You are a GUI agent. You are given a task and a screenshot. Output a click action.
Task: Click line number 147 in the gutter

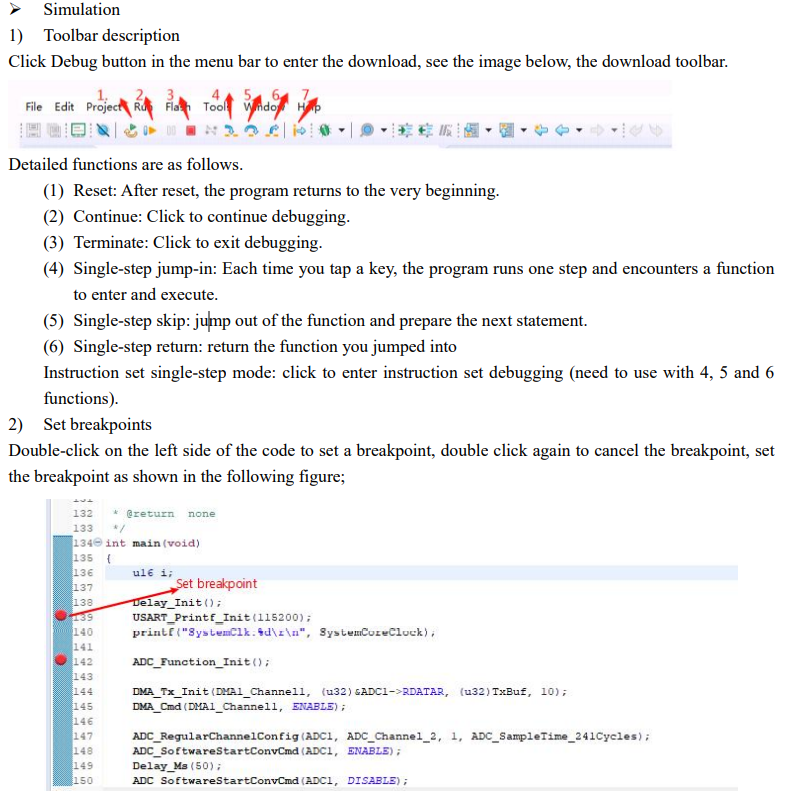coord(82,736)
